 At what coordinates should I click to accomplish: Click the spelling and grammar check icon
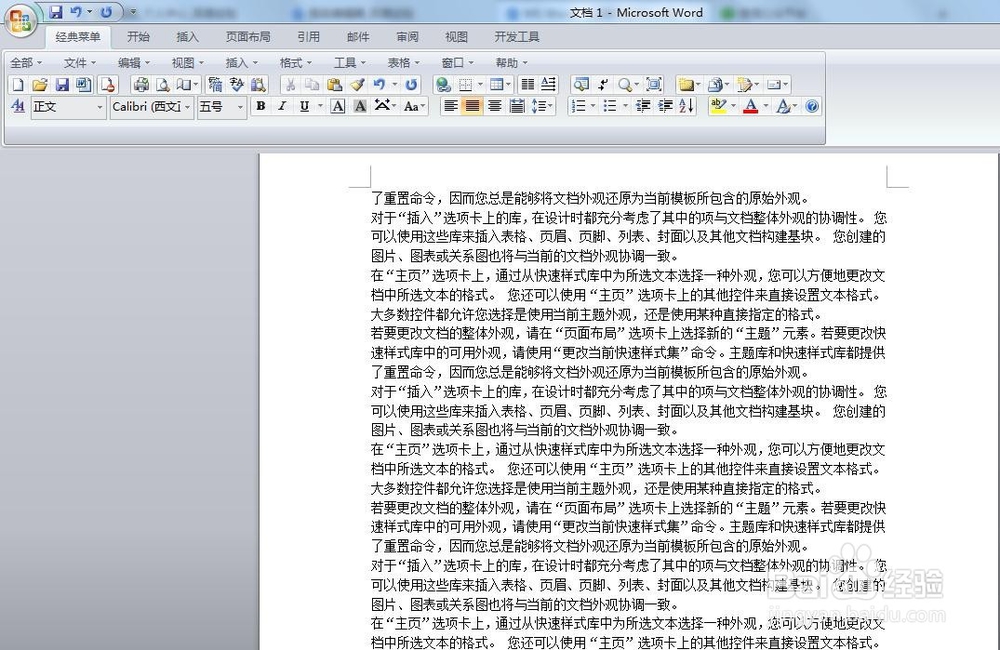(x=237, y=84)
